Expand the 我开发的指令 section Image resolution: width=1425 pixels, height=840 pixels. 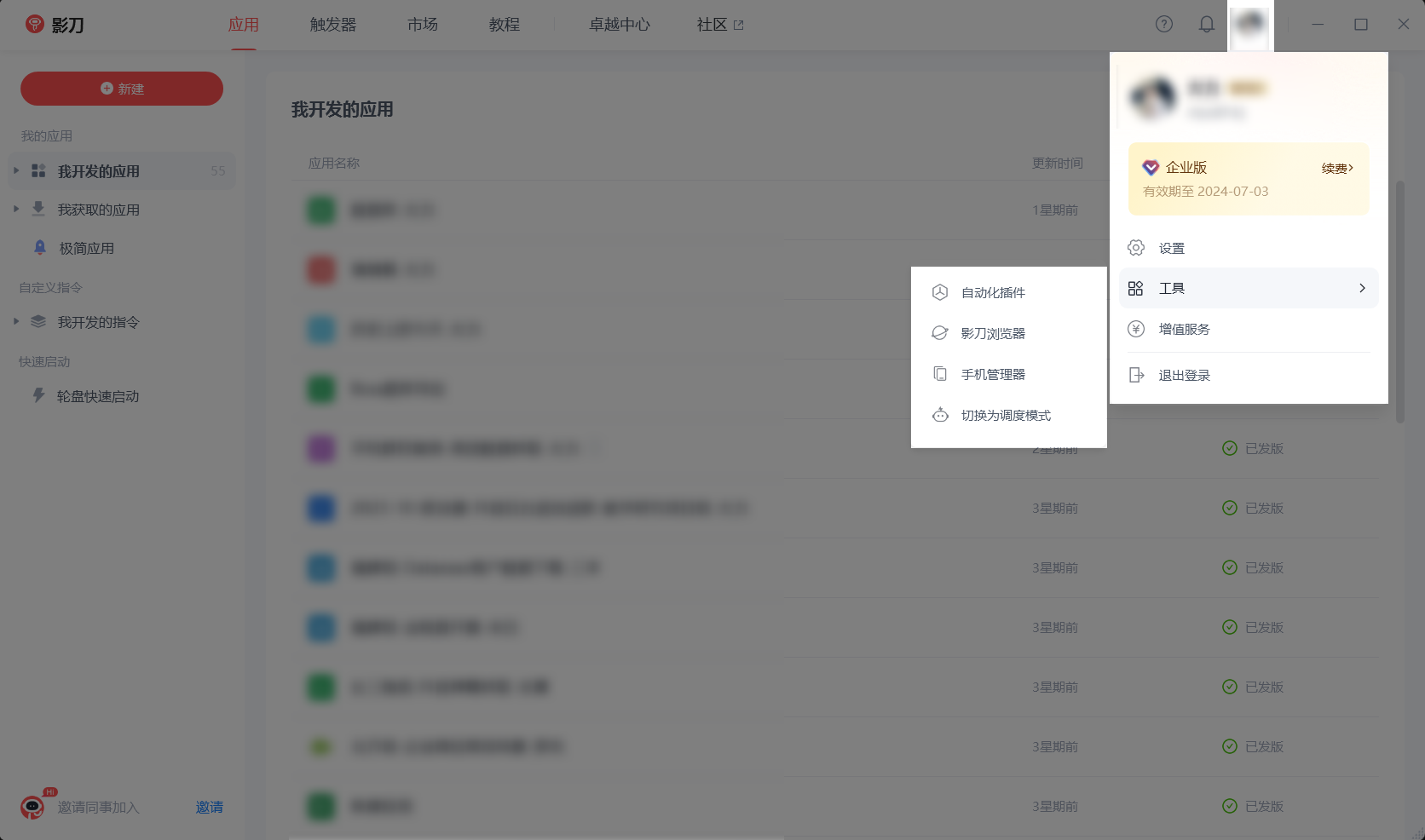(15, 321)
